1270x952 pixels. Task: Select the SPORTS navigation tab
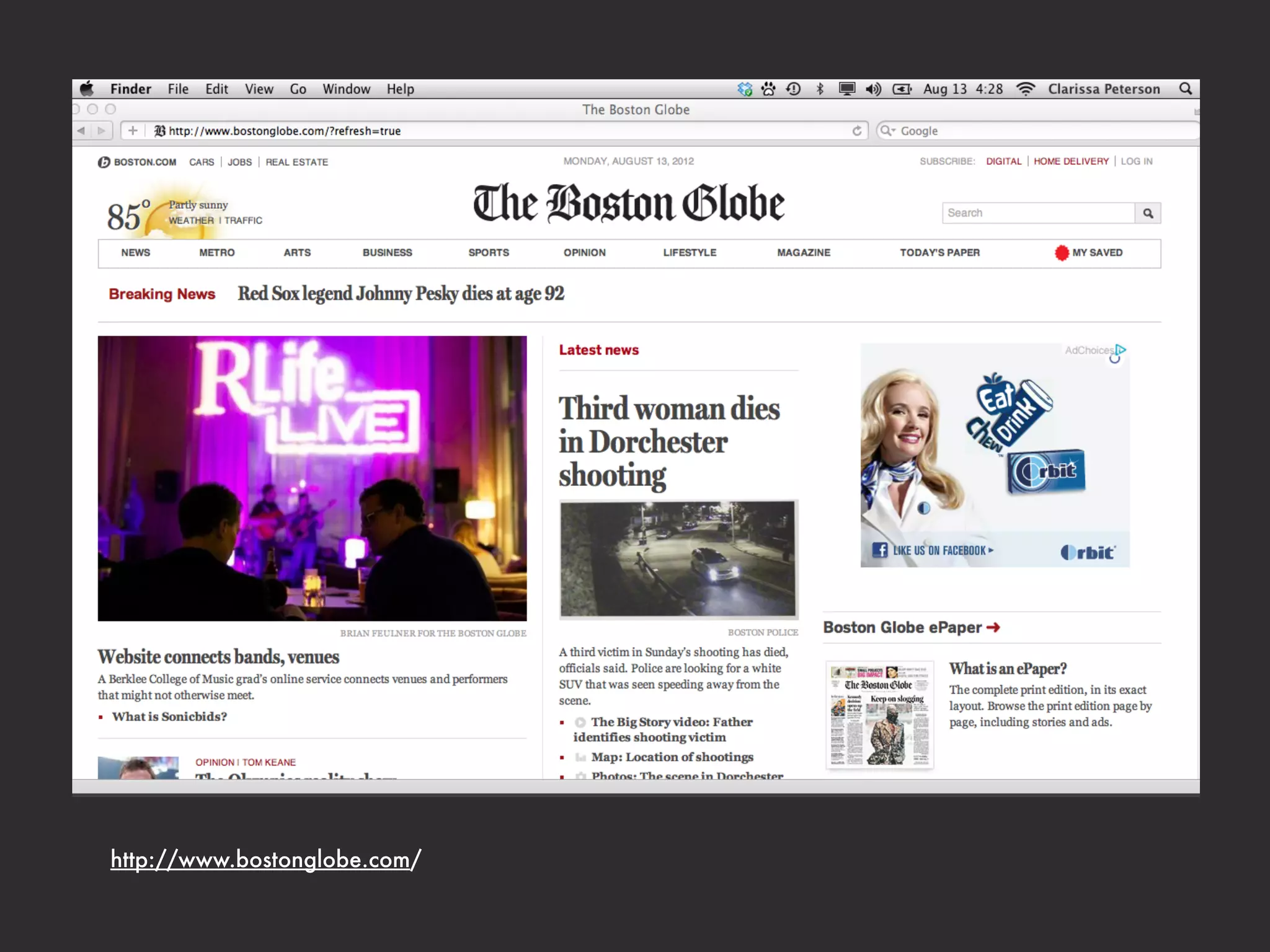click(489, 253)
